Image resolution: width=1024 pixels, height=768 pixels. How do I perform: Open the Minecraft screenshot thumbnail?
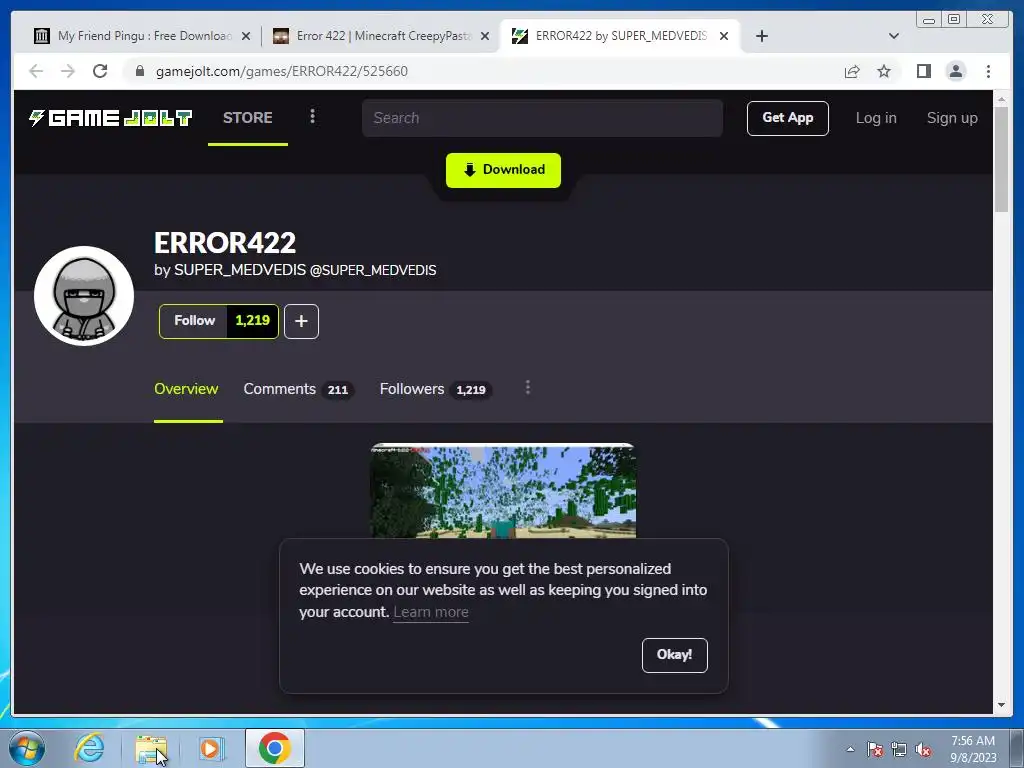point(503,491)
